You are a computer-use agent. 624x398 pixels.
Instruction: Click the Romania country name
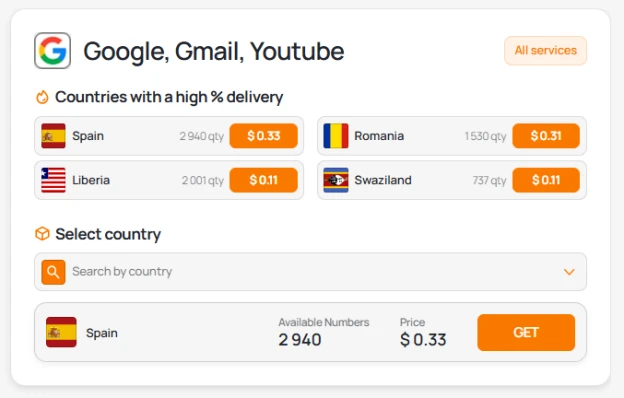(379, 136)
